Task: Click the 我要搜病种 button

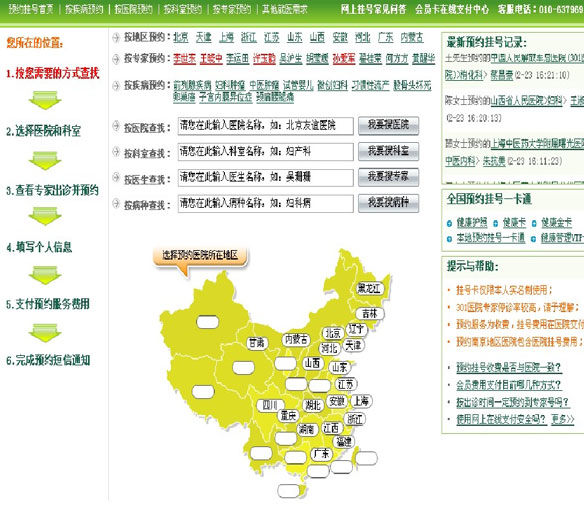Action: point(388,203)
